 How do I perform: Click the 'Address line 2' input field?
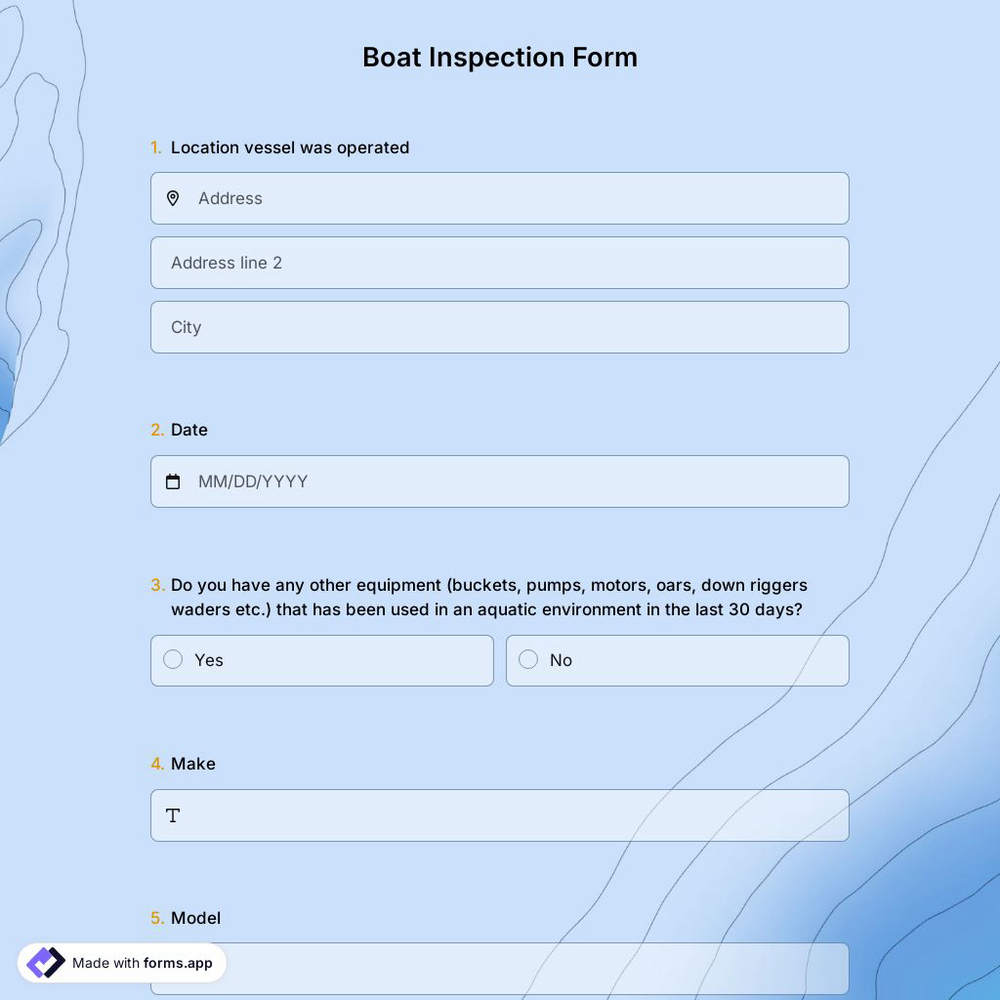point(450,262)
